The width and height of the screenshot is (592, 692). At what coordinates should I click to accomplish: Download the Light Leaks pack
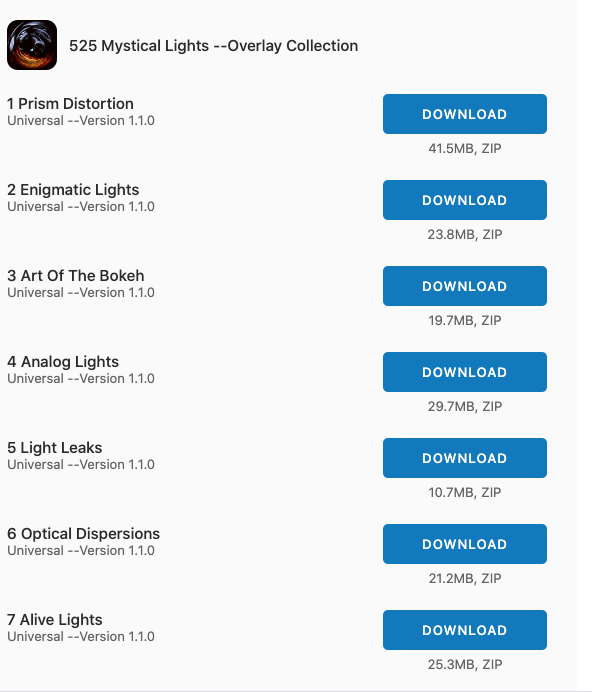(464, 458)
